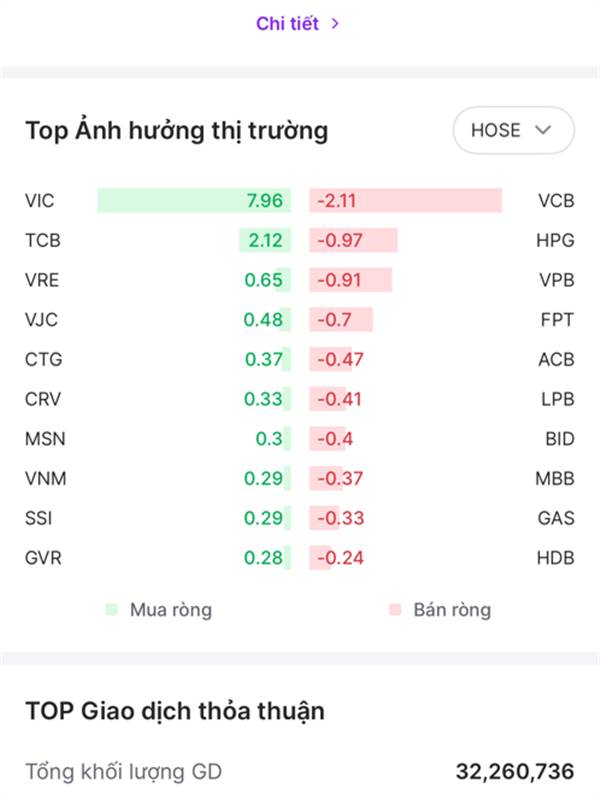Click the red VCB -2.11 bar
600x800 pixels.
pyautogui.click(x=405, y=201)
